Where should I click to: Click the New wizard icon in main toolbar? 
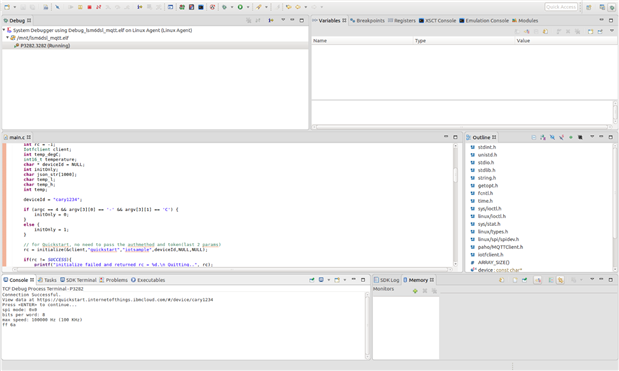tap(7, 7)
